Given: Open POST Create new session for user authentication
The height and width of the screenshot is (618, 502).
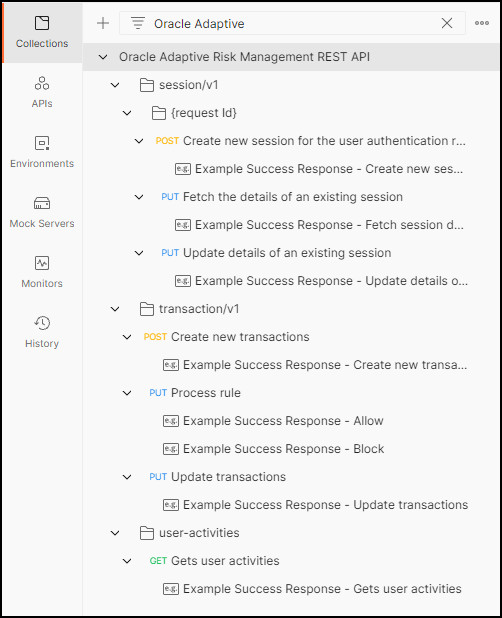Looking at the screenshot, I should pyautogui.click(x=310, y=141).
